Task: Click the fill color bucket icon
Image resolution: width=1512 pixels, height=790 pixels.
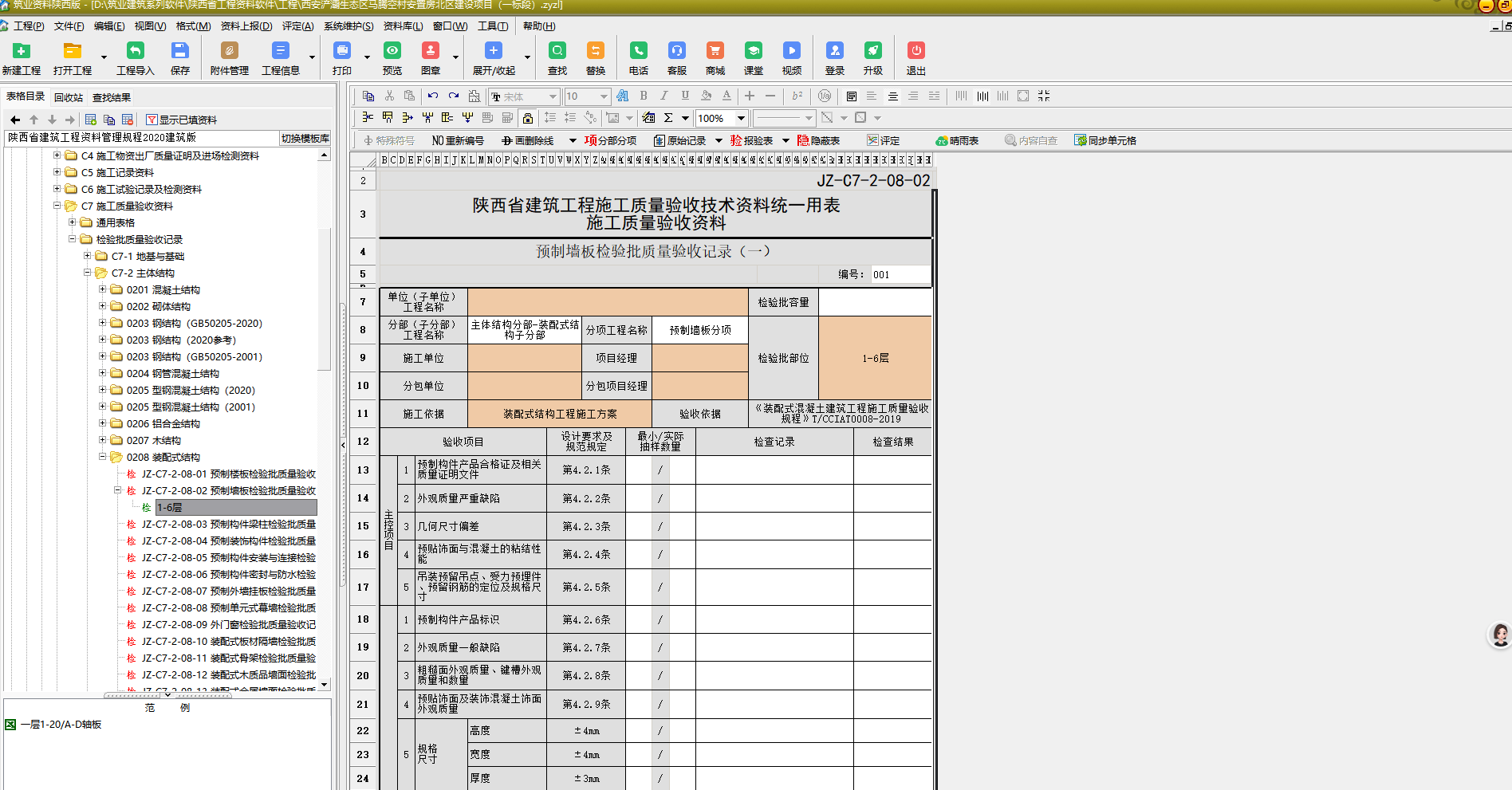Action: click(x=706, y=96)
